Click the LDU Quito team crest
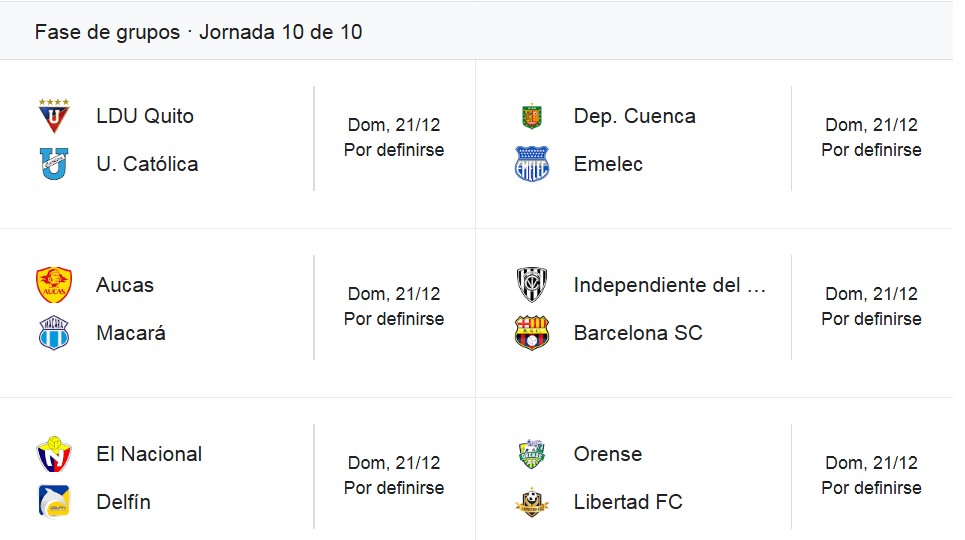965x540 pixels. (54, 116)
